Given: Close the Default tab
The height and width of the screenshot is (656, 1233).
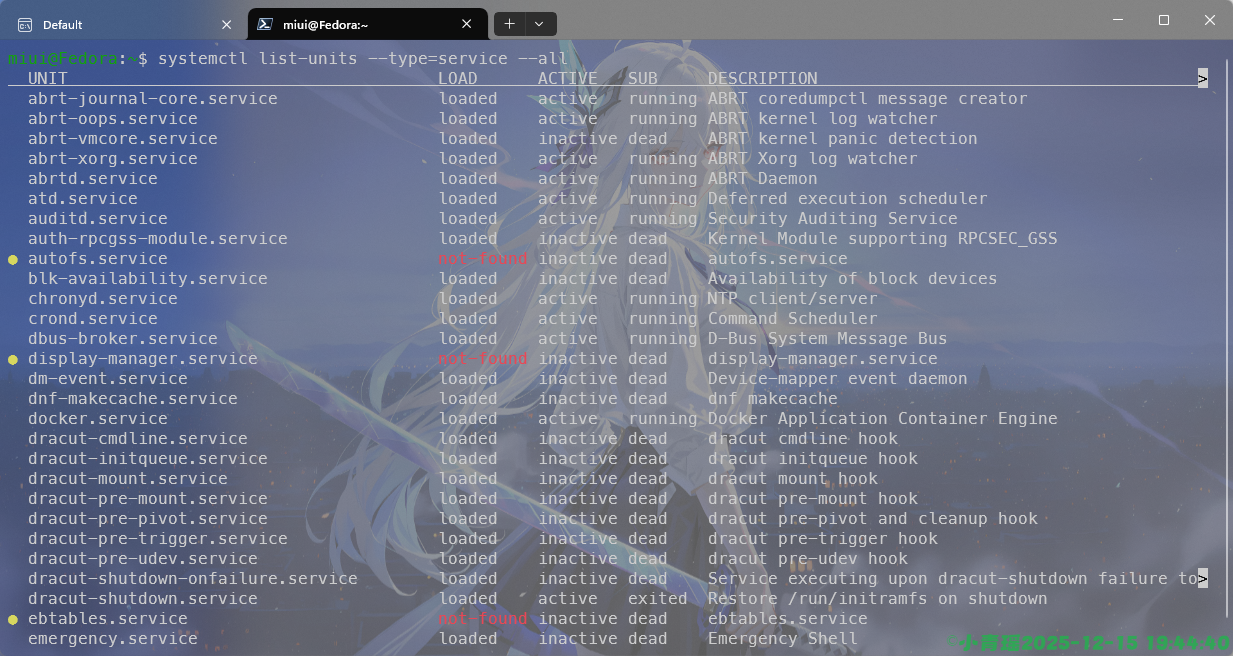Looking at the screenshot, I should point(226,24).
